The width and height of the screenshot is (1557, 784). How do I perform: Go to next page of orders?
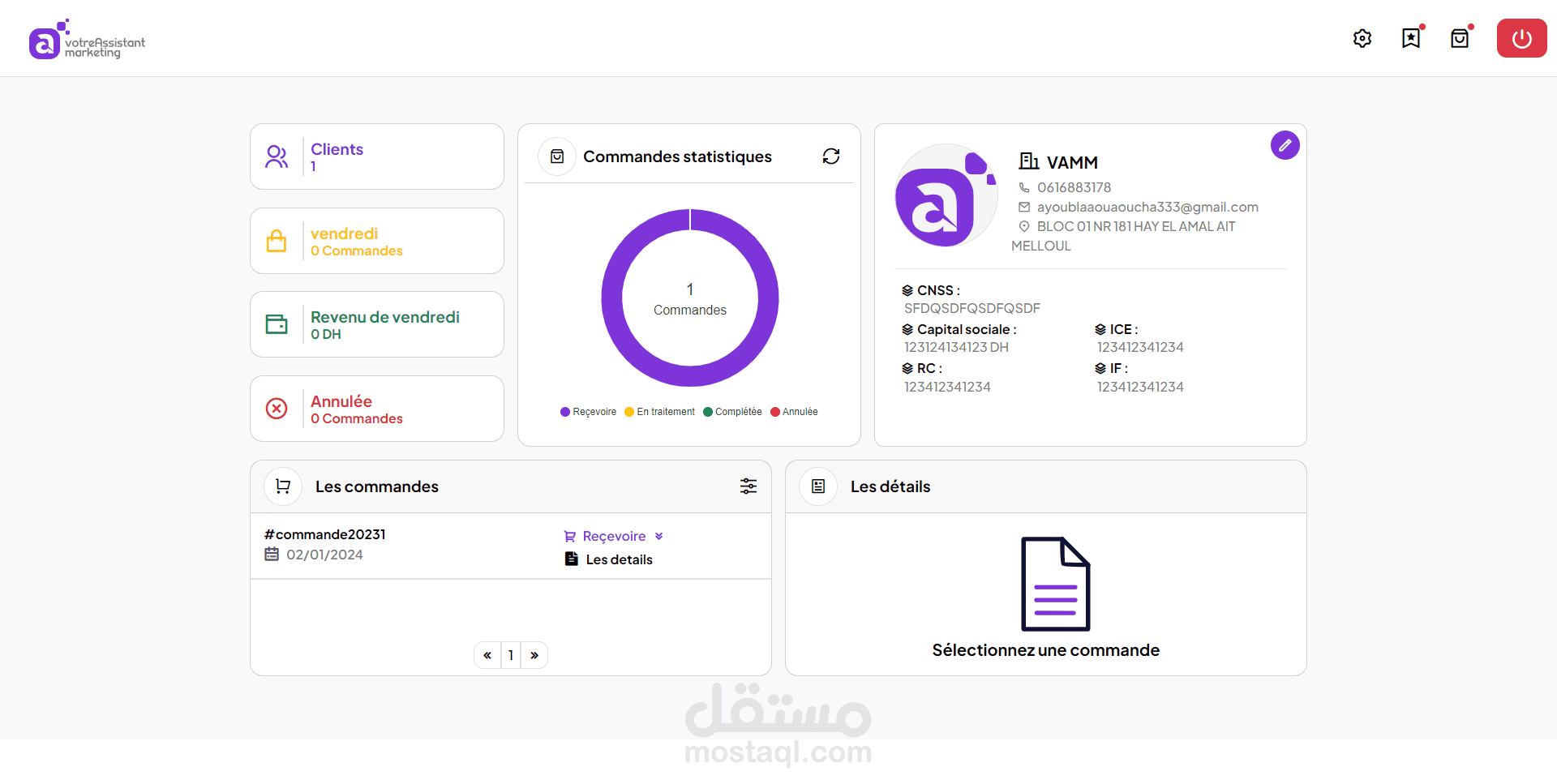(x=534, y=655)
